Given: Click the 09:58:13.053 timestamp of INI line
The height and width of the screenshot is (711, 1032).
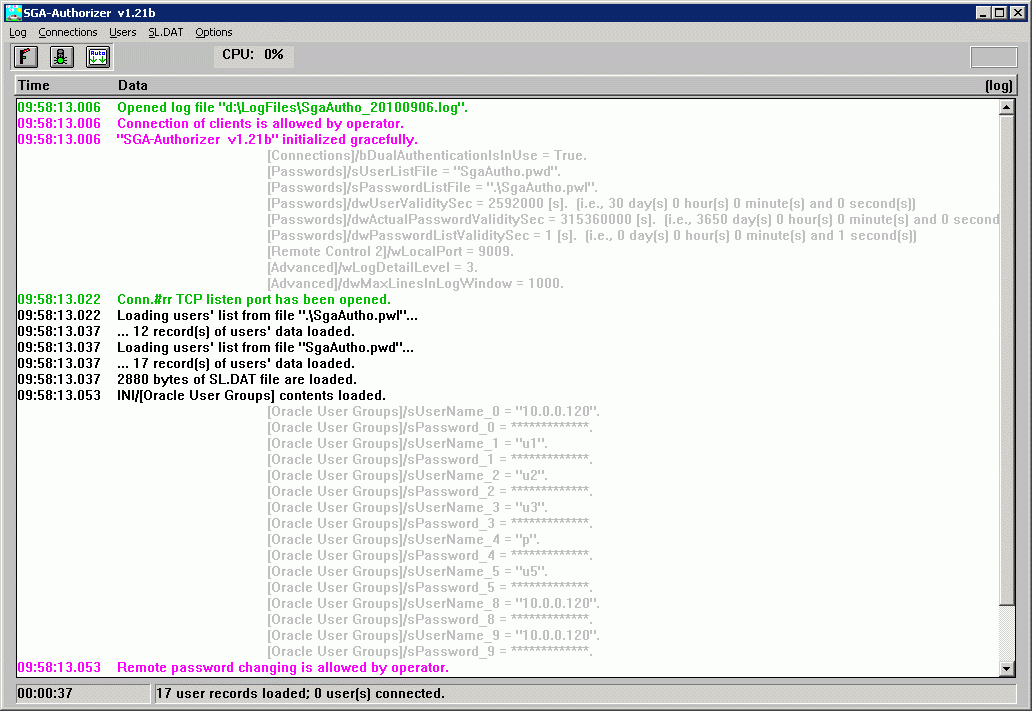Looking at the screenshot, I should point(59,396).
